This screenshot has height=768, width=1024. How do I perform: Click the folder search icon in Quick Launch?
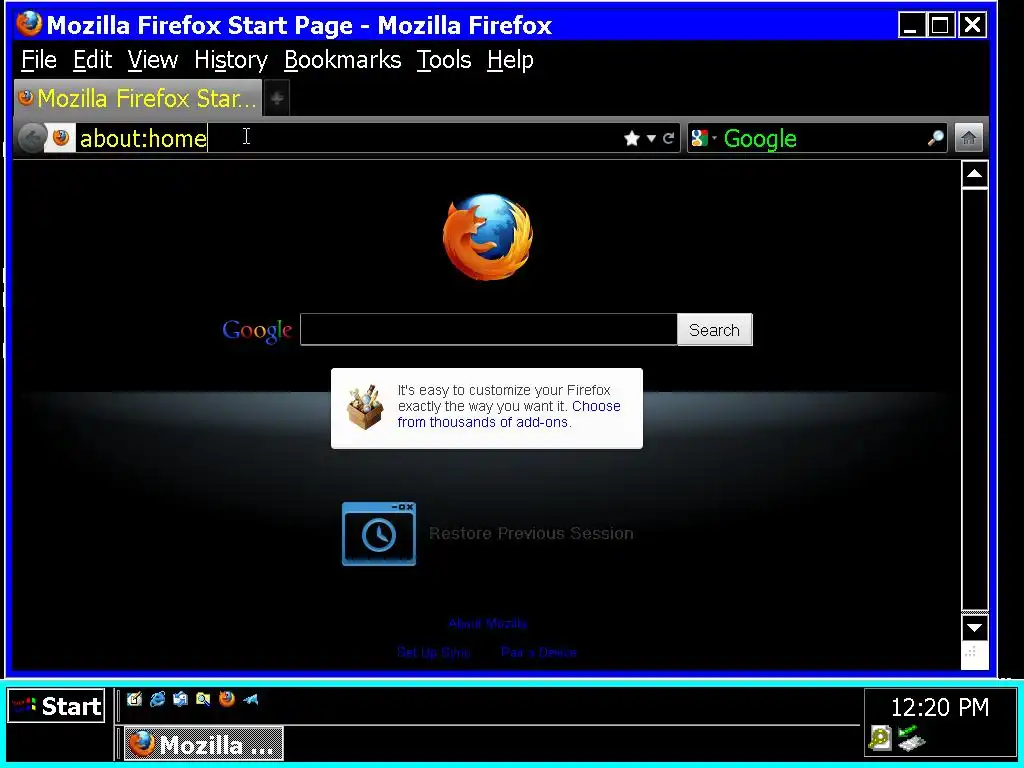[204, 699]
